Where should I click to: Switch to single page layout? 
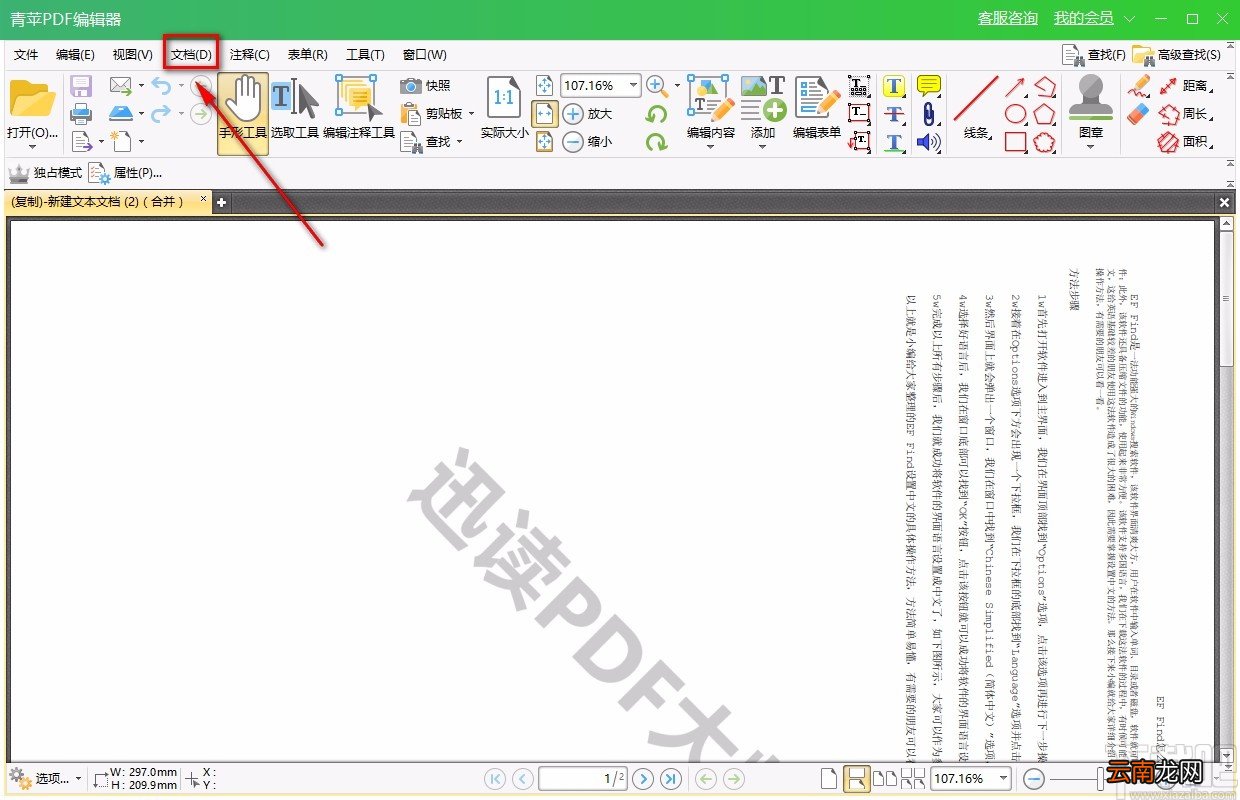[828, 778]
